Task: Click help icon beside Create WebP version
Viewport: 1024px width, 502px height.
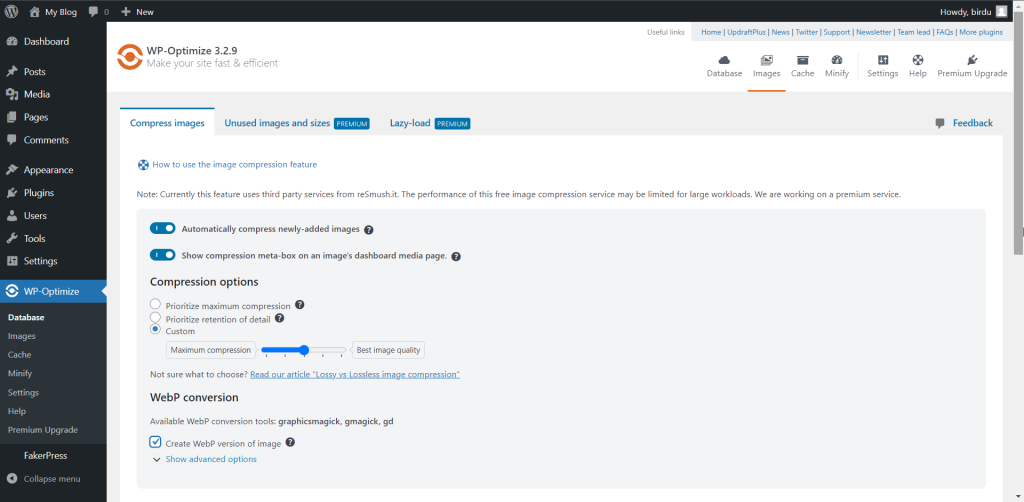Action: (291, 442)
